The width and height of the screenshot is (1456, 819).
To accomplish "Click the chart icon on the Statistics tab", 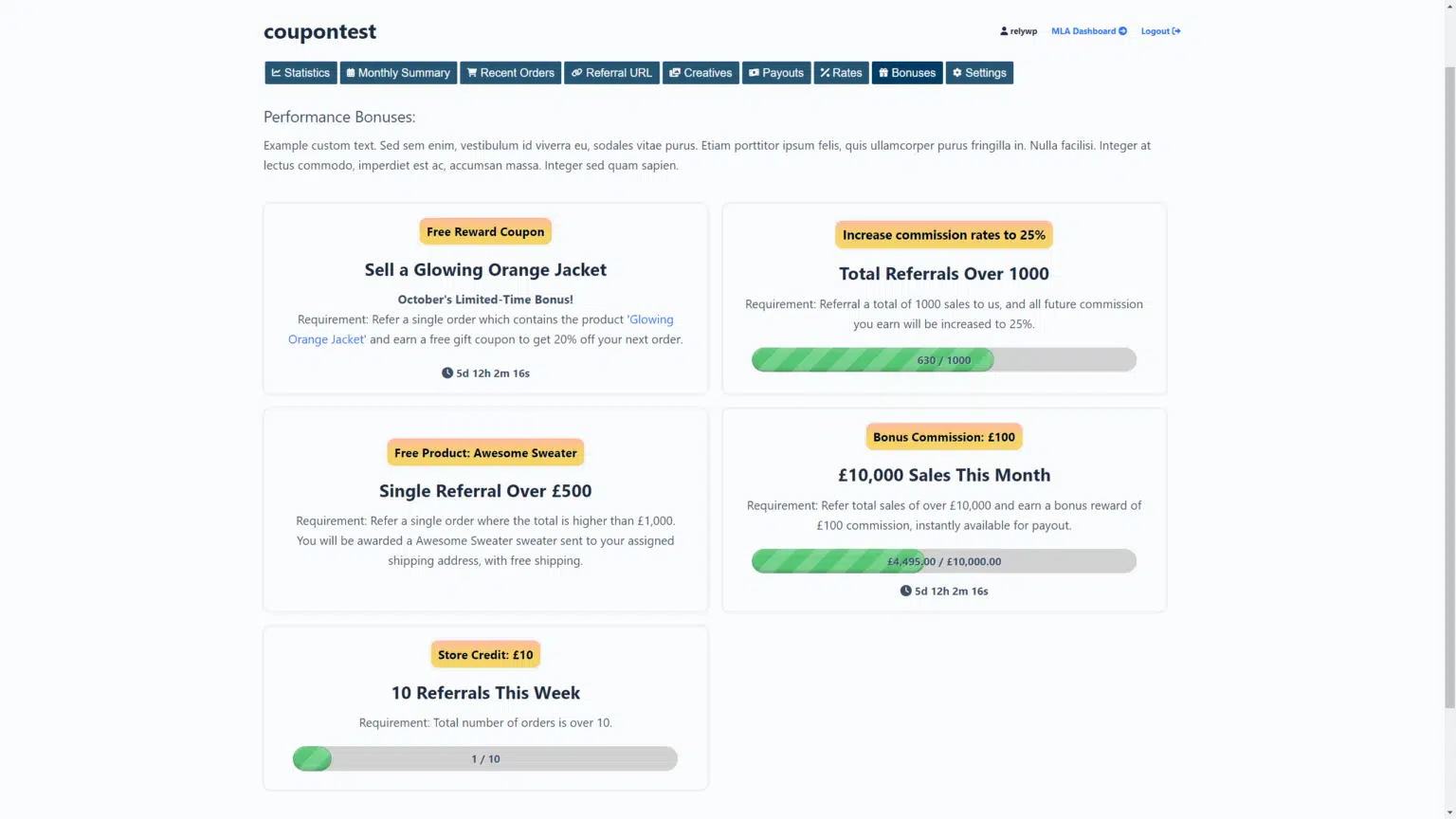I will click(x=277, y=73).
